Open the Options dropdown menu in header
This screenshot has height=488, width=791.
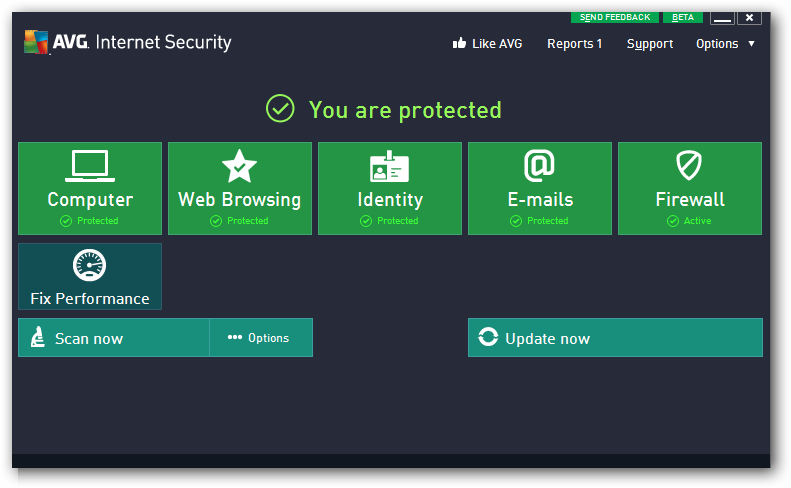pyautogui.click(x=725, y=44)
